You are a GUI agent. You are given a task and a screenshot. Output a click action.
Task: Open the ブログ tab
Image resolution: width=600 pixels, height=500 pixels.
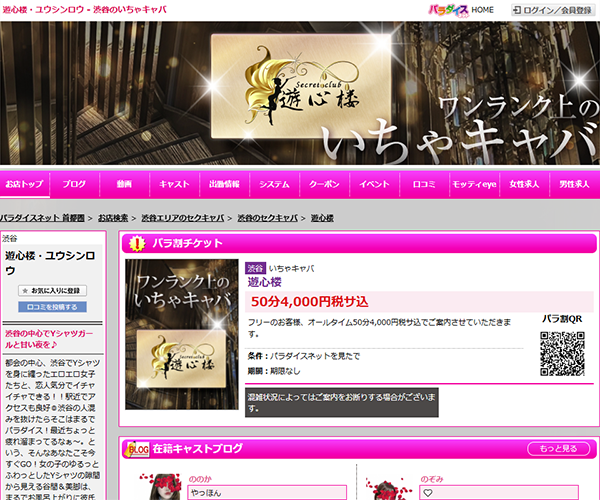[75, 184]
